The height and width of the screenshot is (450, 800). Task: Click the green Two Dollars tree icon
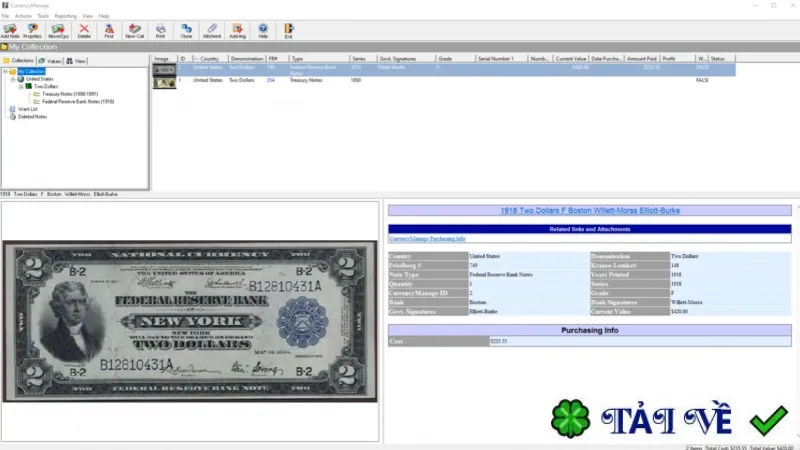pos(29,86)
